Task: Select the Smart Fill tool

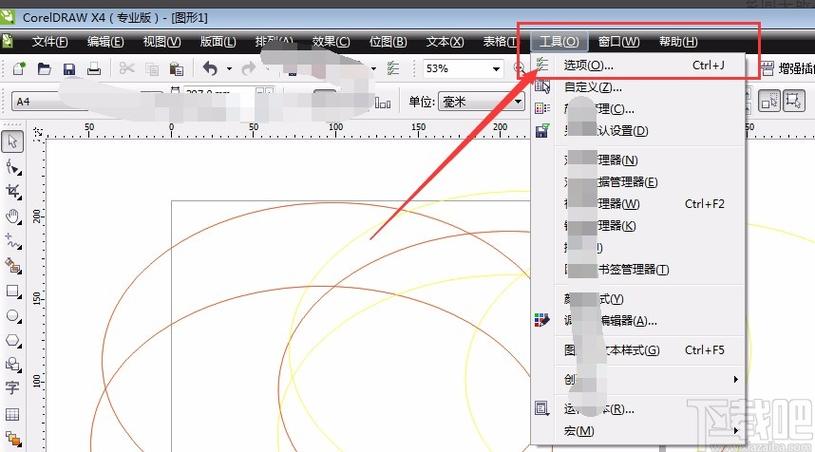Action: pyautogui.click(x=13, y=265)
